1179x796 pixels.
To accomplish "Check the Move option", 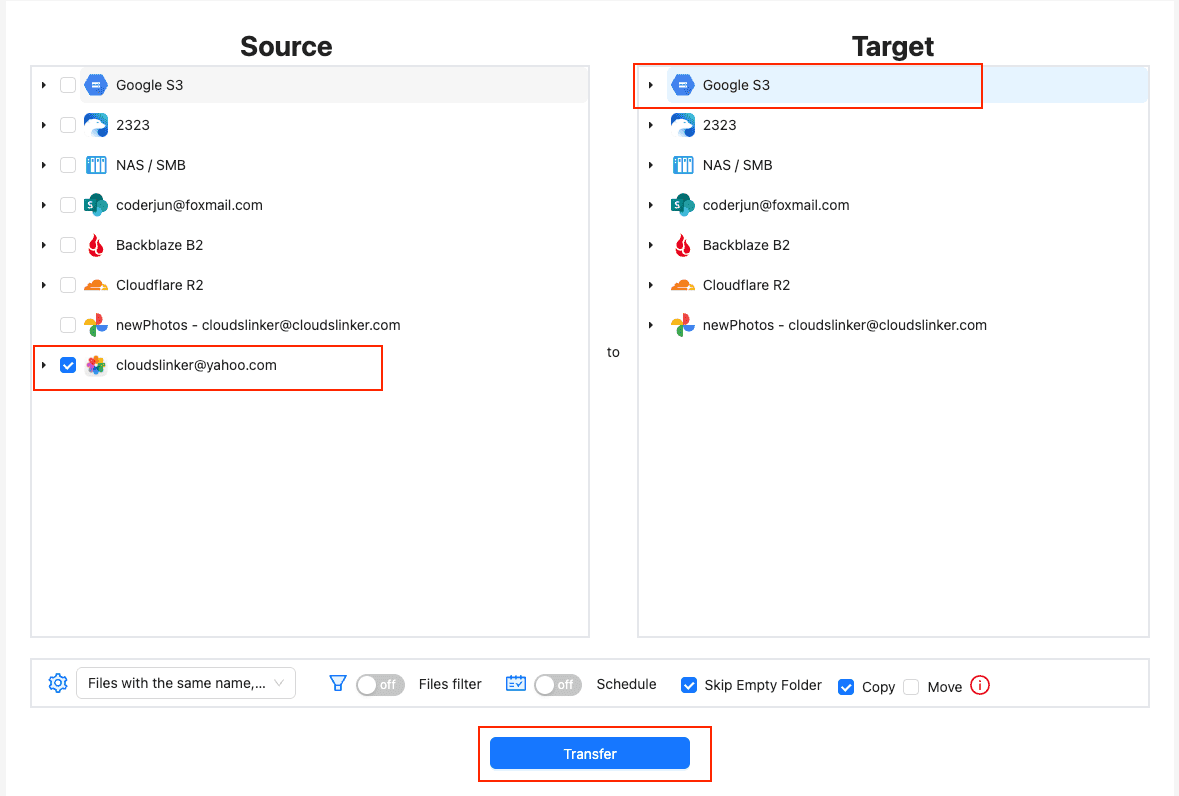I will [x=911, y=686].
